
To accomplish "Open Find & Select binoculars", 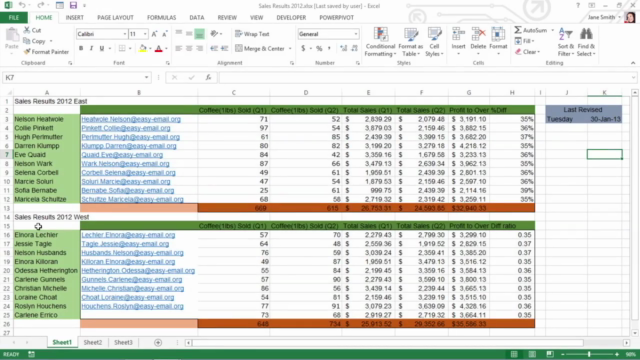I will point(586,42).
